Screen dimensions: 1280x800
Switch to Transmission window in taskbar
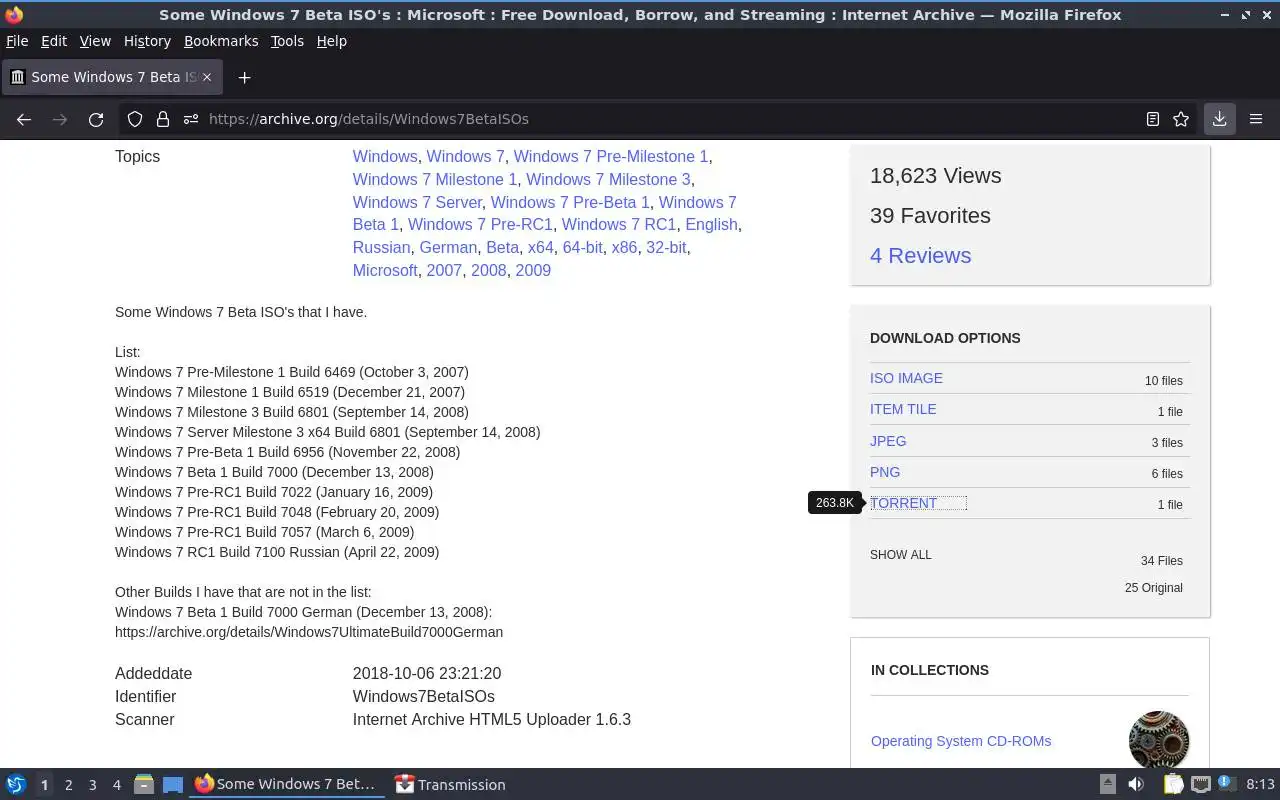click(x=450, y=784)
